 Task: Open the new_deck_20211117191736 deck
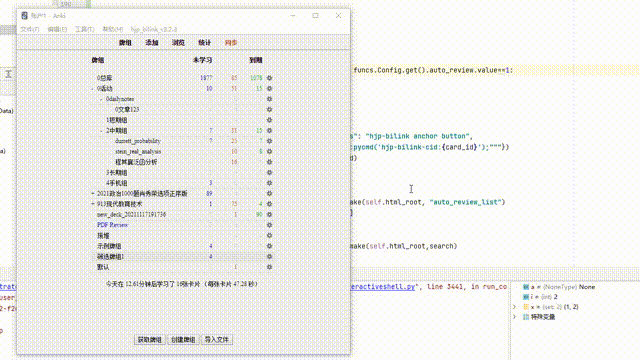pyautogui.click(x=131, y=214)
